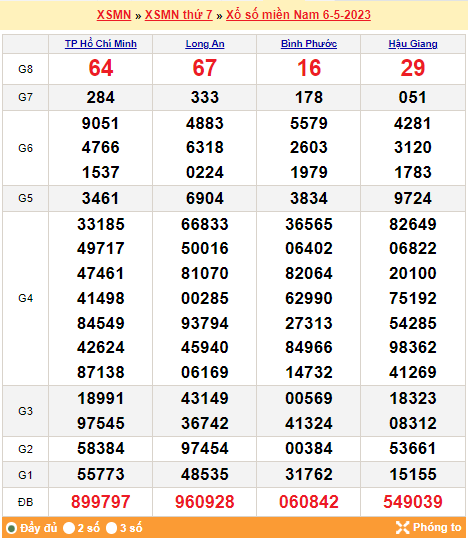Image resolution: width=468 pixels, height=540 pixels.
Task: Click the Phóng to expand icon
Action: point(402,527)
